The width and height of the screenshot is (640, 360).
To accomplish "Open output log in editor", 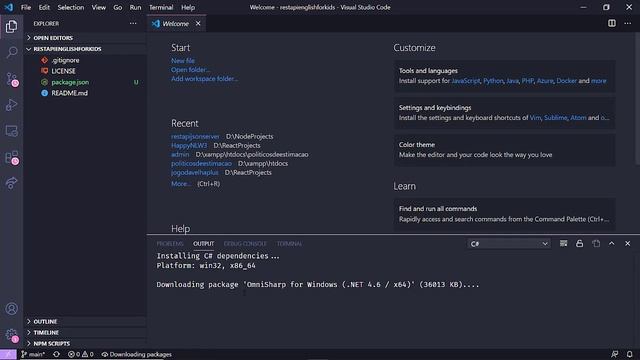I will 596,244.
